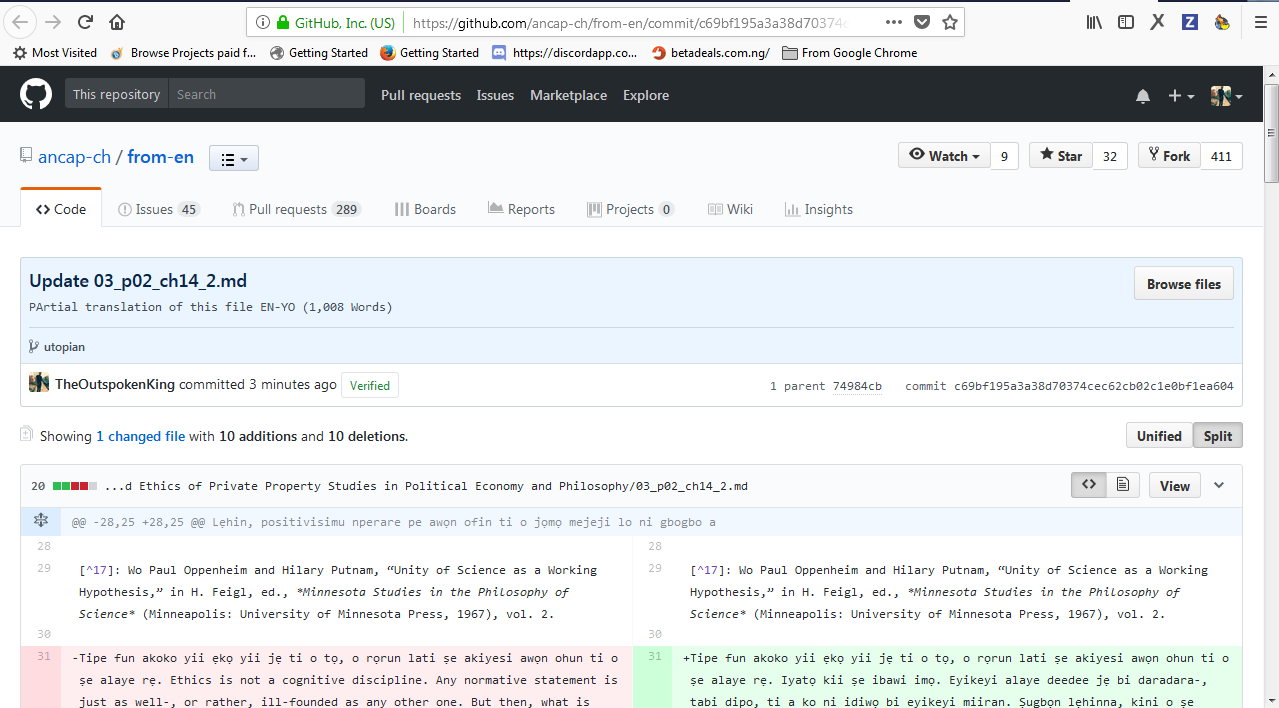Display the source diff with the code icon
This screenshot has width=1279, height=708.
coord(1089,485)
